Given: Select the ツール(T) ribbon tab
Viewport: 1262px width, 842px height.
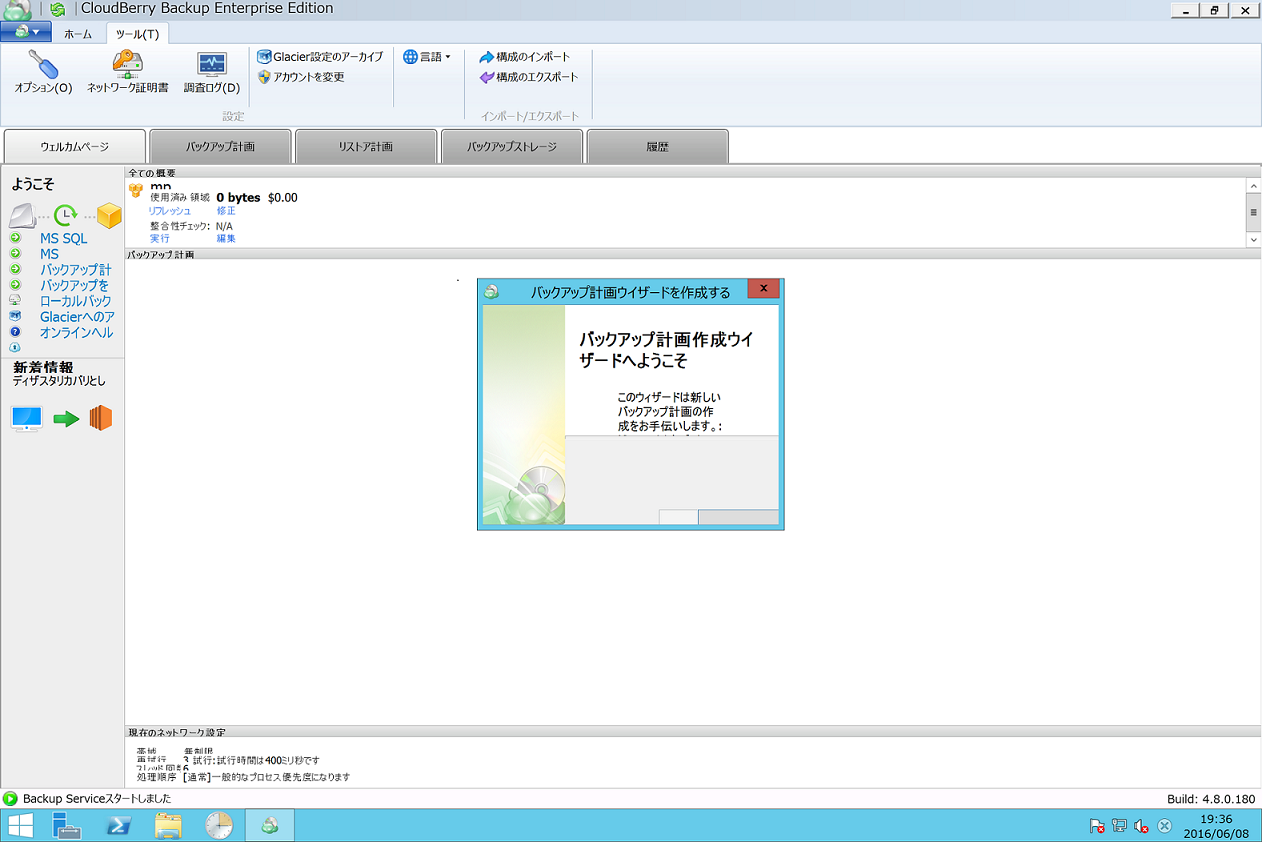Looking at the screenshot, I should click(137, 34).
